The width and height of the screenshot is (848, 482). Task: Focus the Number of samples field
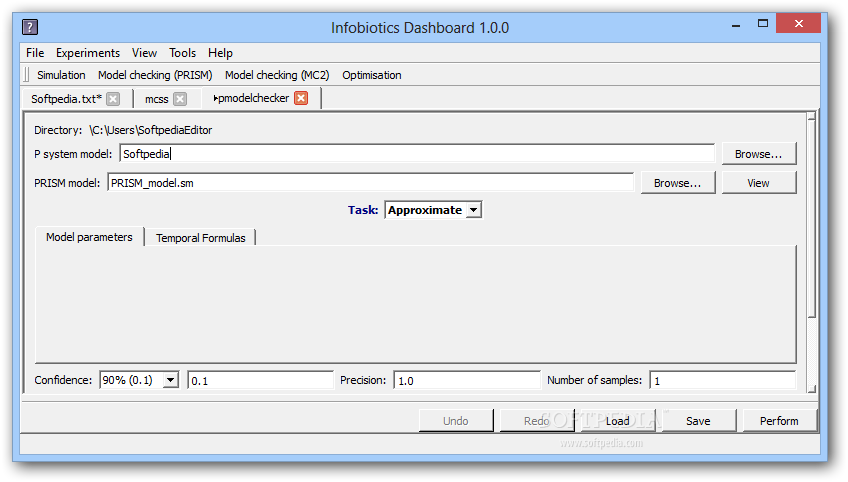click(x=723, y=380)
